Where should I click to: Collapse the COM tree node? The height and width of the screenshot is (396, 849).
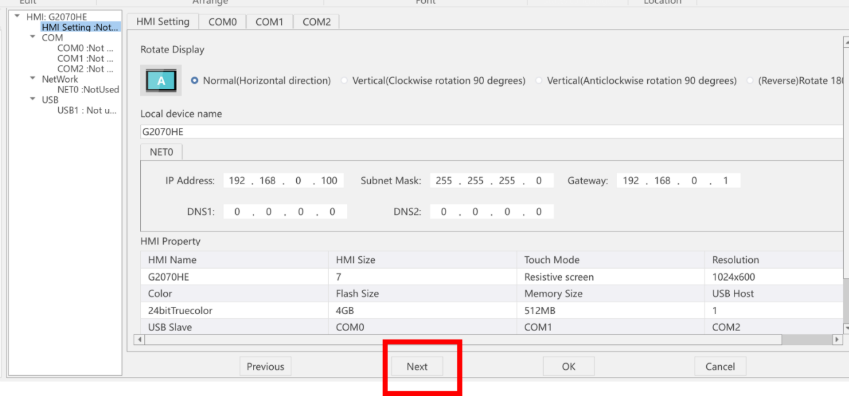point(33,37)
